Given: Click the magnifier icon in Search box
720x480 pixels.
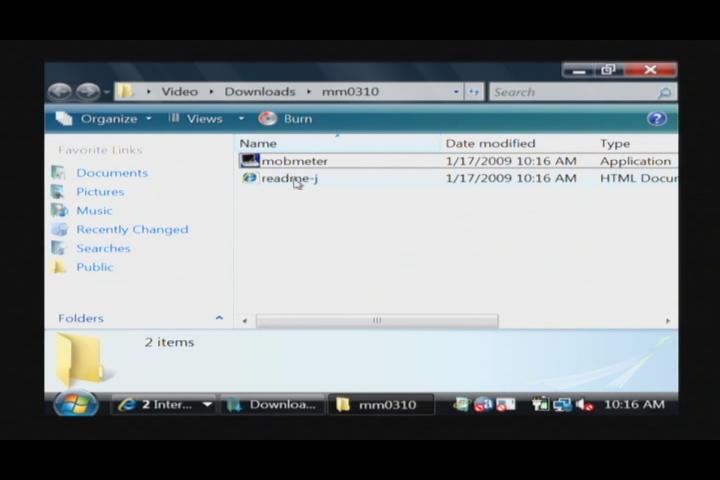Looking at the screenshot, I should click(x=664, y=93).
